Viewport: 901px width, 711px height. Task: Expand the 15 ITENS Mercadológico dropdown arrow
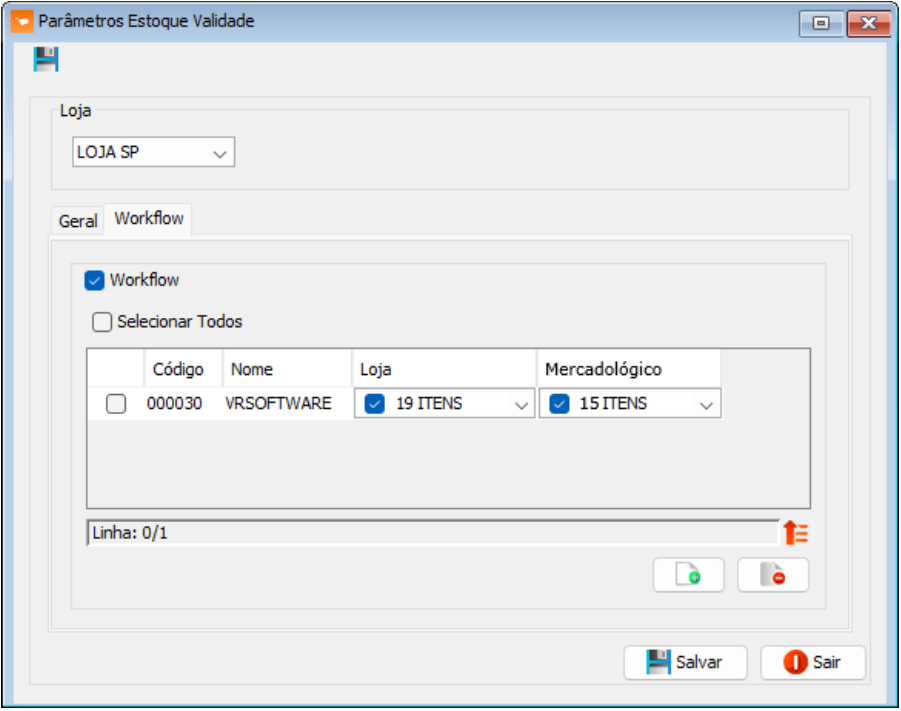706,405
